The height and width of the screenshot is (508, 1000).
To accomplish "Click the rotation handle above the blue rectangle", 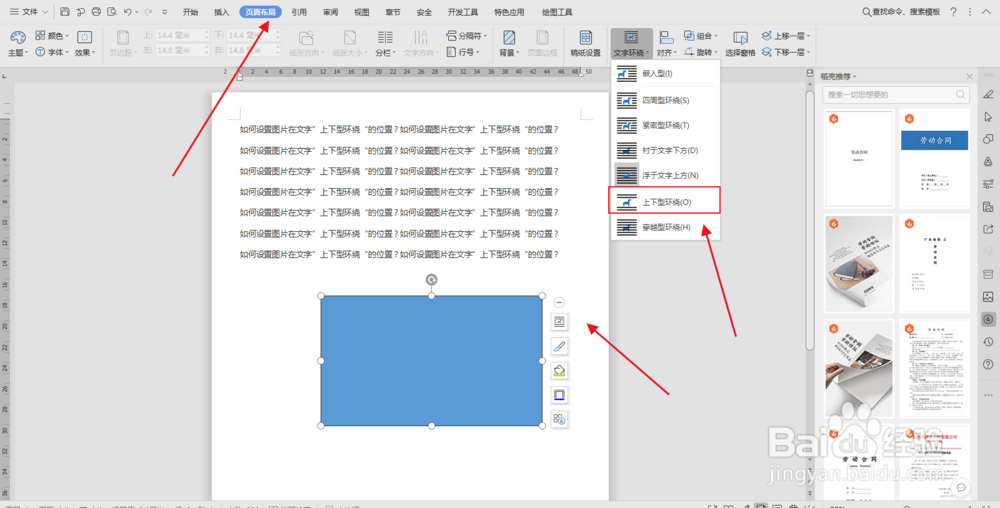I will click(x=432, y=279).
